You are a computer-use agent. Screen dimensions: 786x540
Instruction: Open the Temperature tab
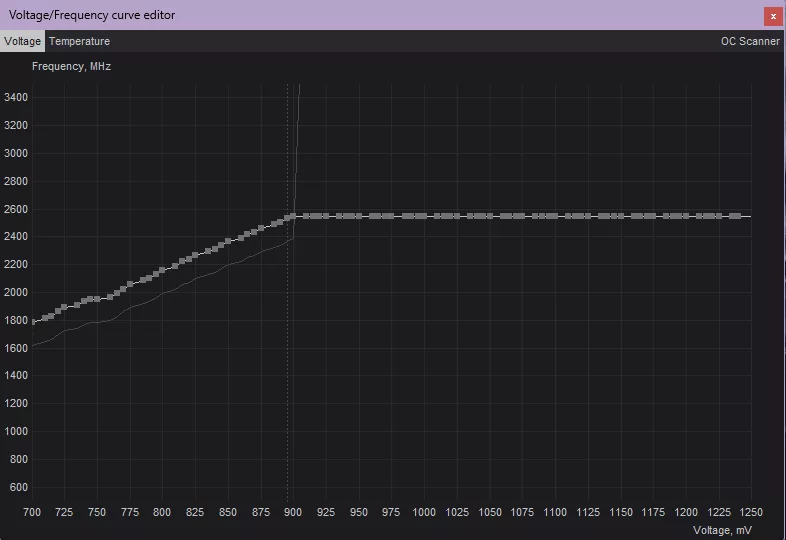[79, 41]
